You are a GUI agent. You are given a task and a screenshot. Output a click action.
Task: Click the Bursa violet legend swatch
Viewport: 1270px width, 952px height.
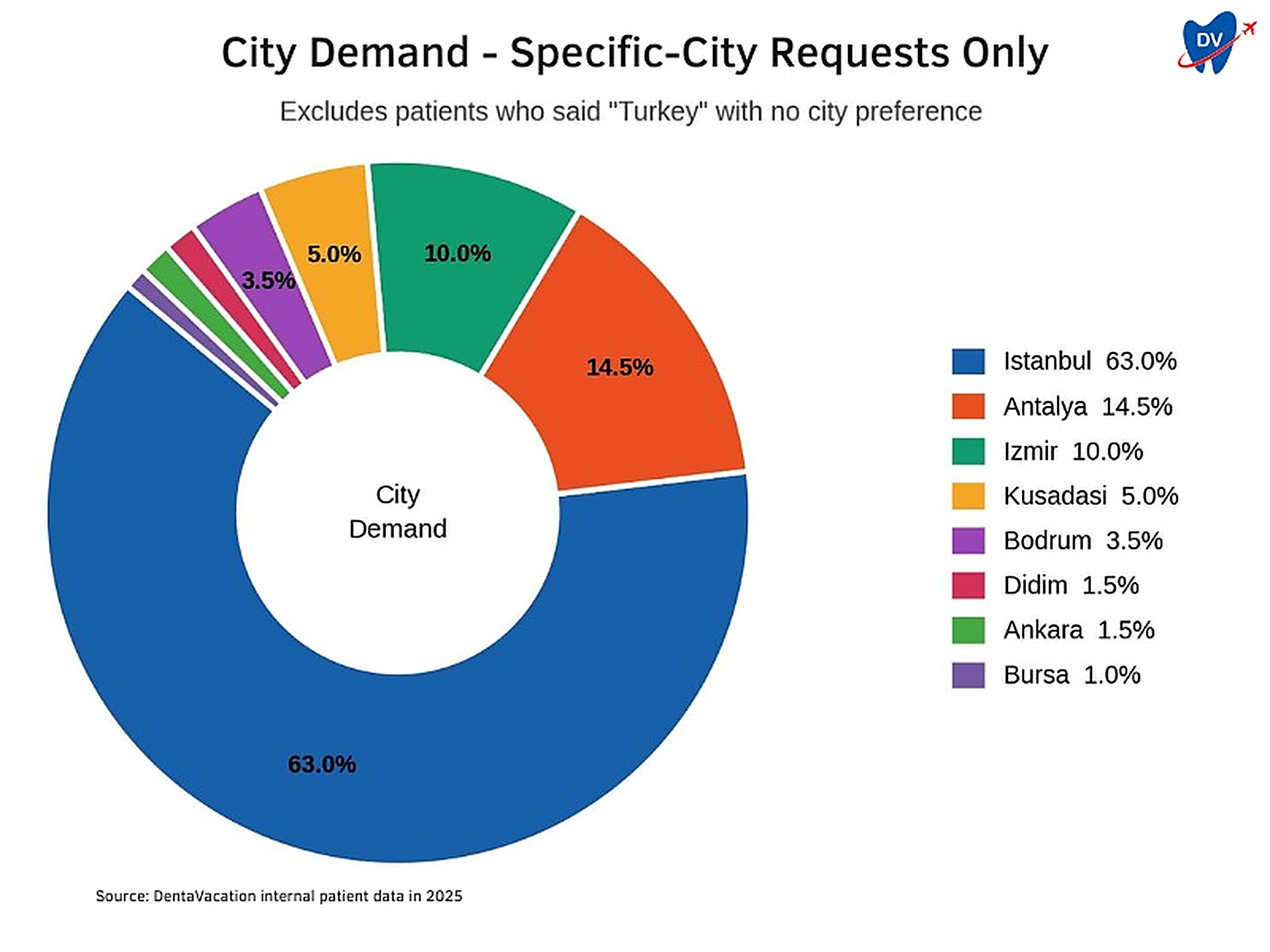coord(968,675)
